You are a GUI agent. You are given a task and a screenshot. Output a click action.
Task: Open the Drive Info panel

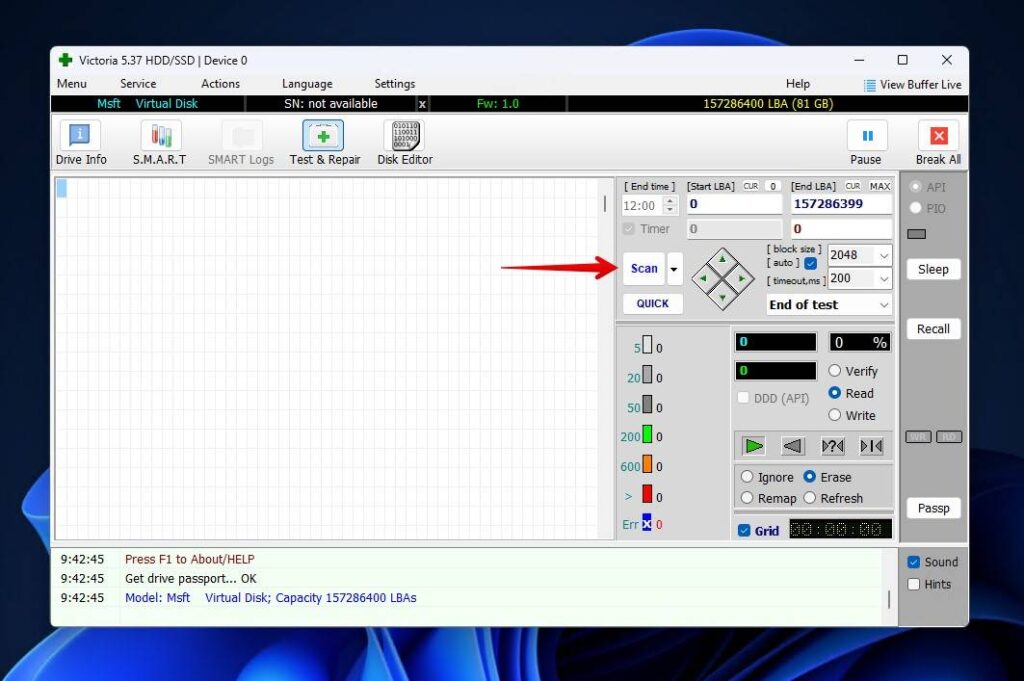tap(80, 140)
